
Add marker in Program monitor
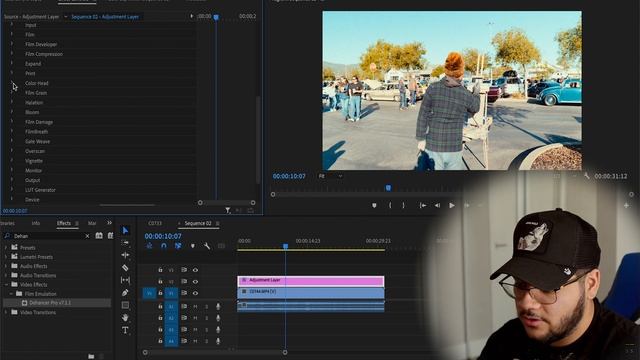374,206
